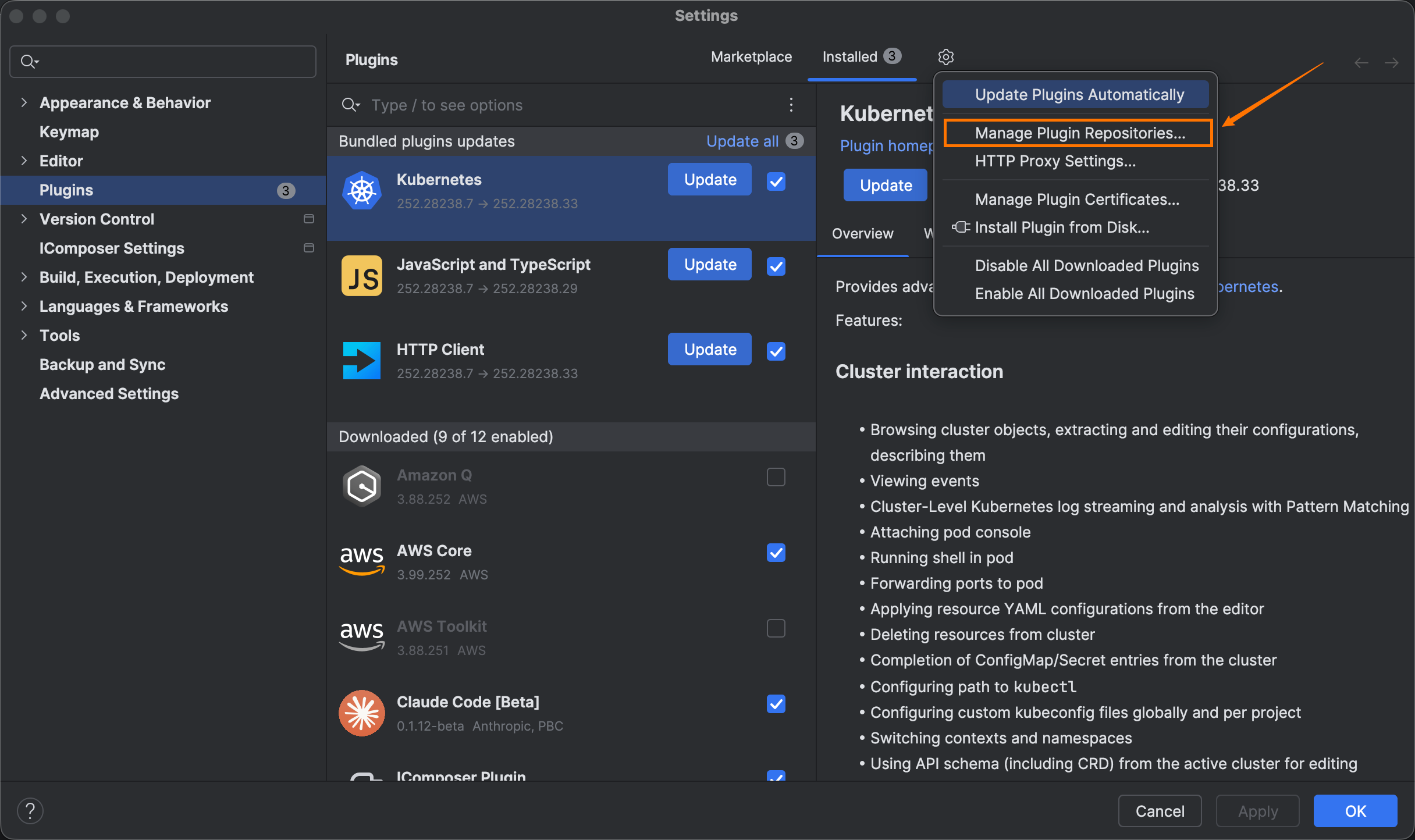The image size is (1415, 840).
Task: Expand the Languages & Frameworks section
Action: [24, 306]
